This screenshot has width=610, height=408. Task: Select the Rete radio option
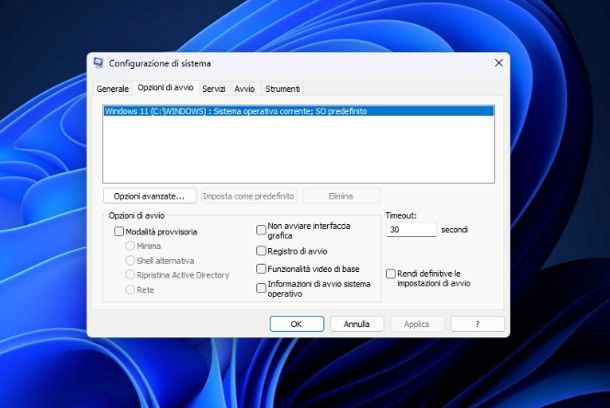pyautogui.click(x=130, y=289)
